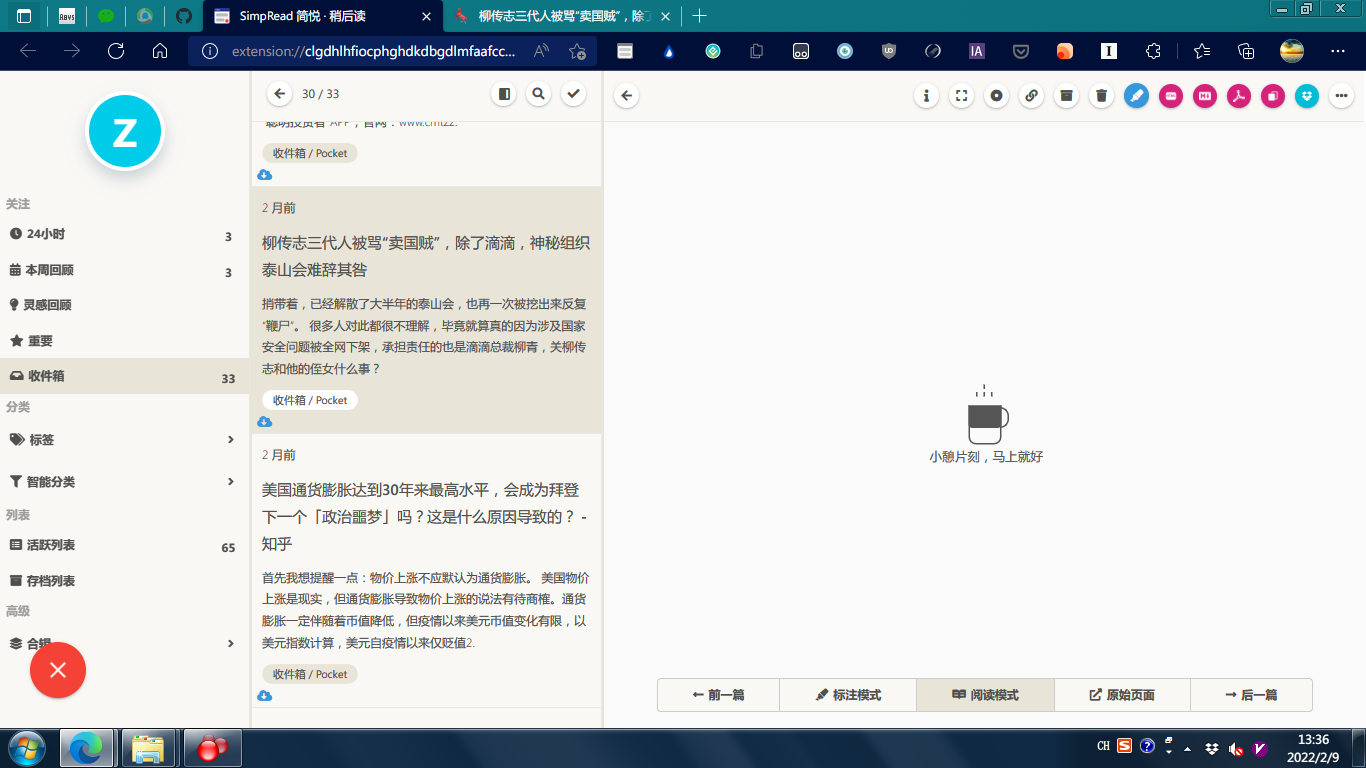Viewport: 1366px width, 768px height.
Task: Open File Explorer from the taskbar
Action: click(x=148, y=748)
